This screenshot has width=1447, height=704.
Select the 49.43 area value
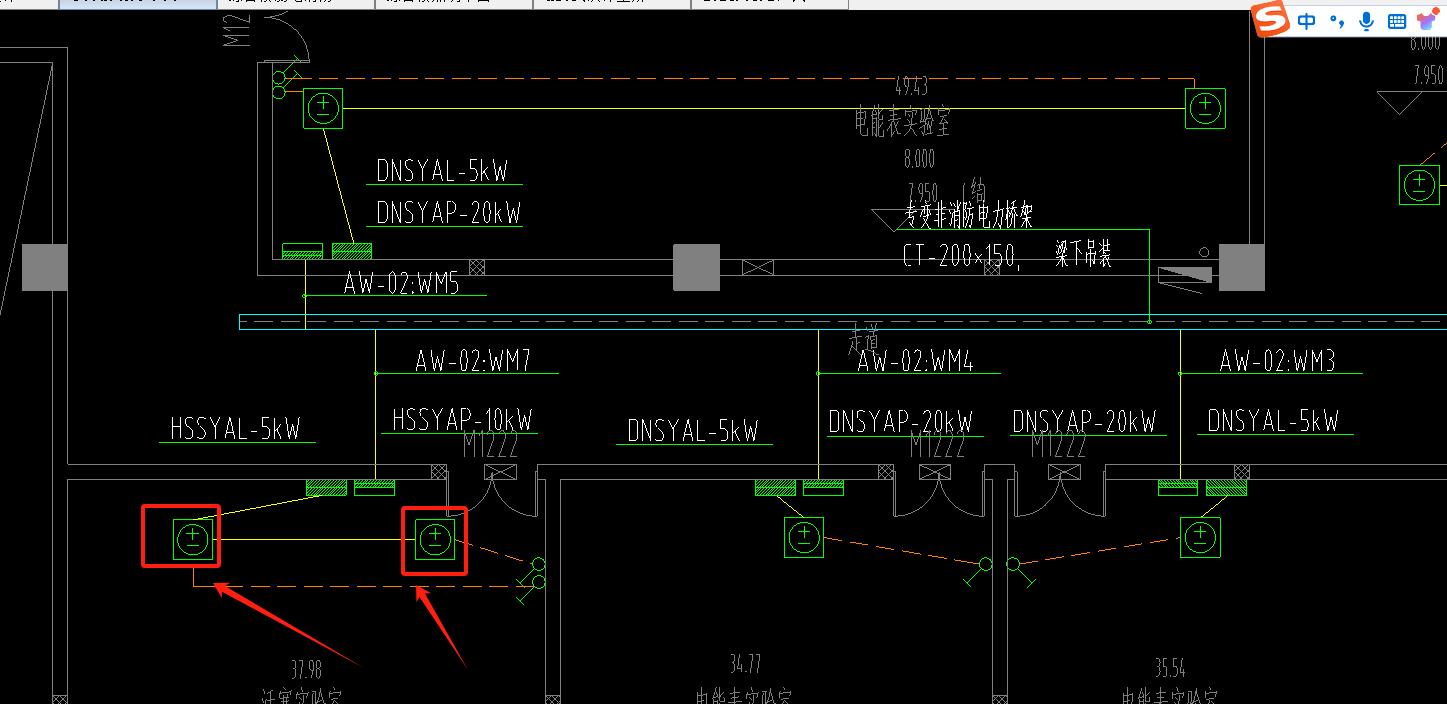point(911,84)
